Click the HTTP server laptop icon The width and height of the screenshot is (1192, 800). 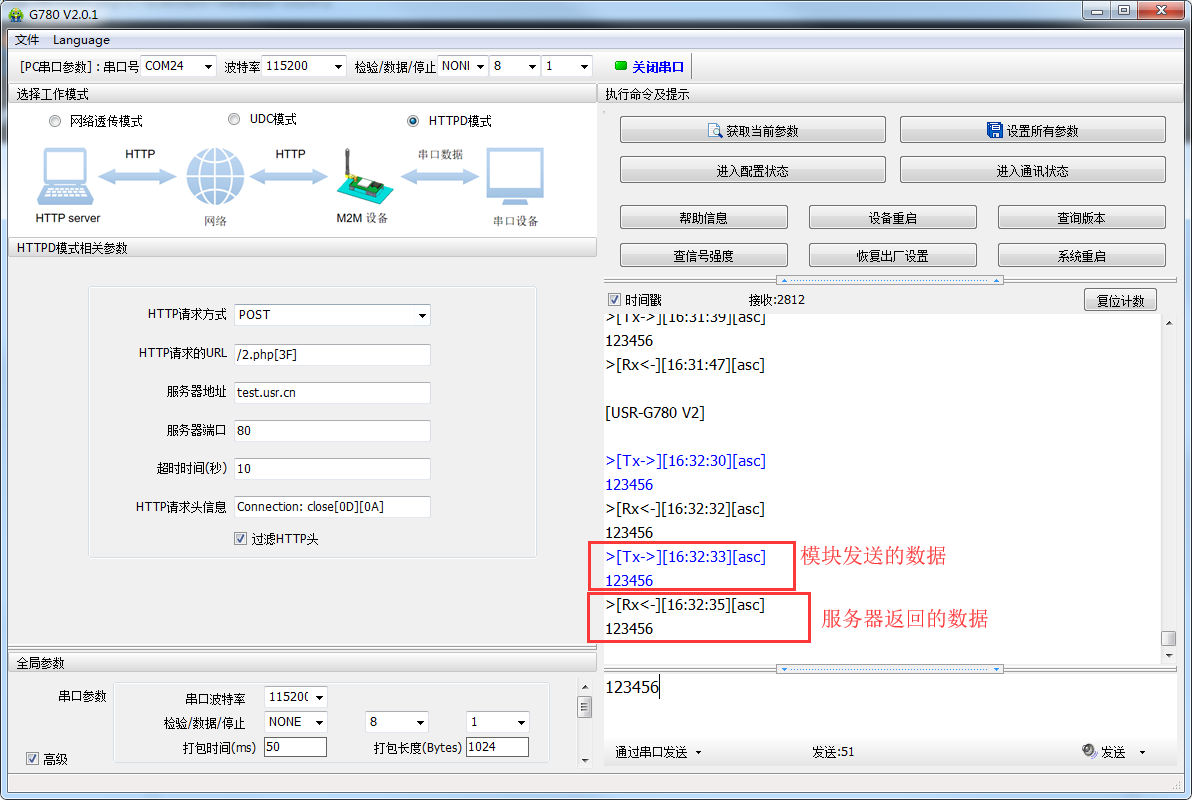tap(67, 177)
